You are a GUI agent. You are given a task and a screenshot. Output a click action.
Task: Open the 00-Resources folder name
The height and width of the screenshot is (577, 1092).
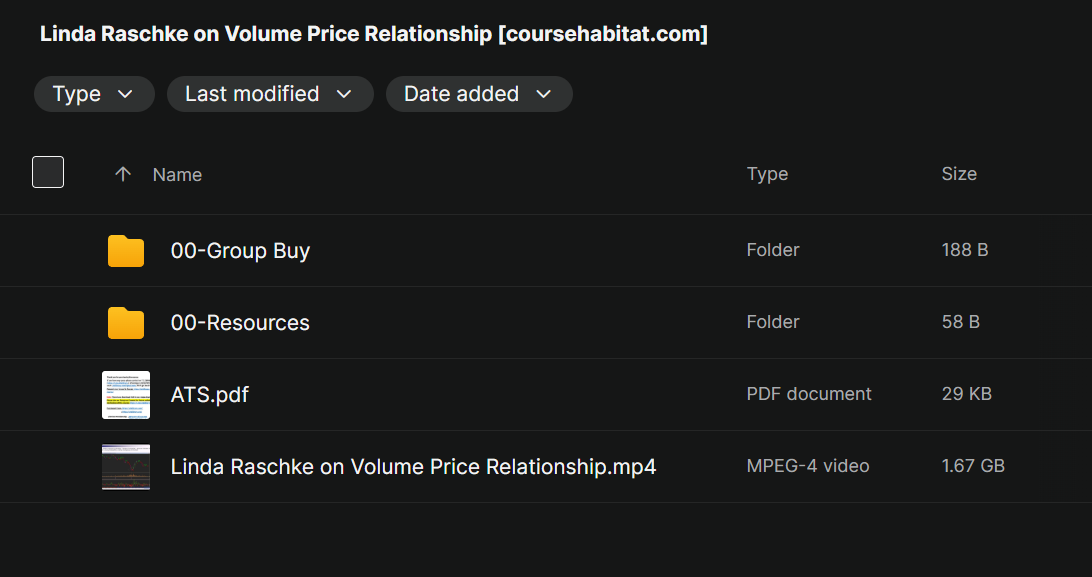pos(240,323)
